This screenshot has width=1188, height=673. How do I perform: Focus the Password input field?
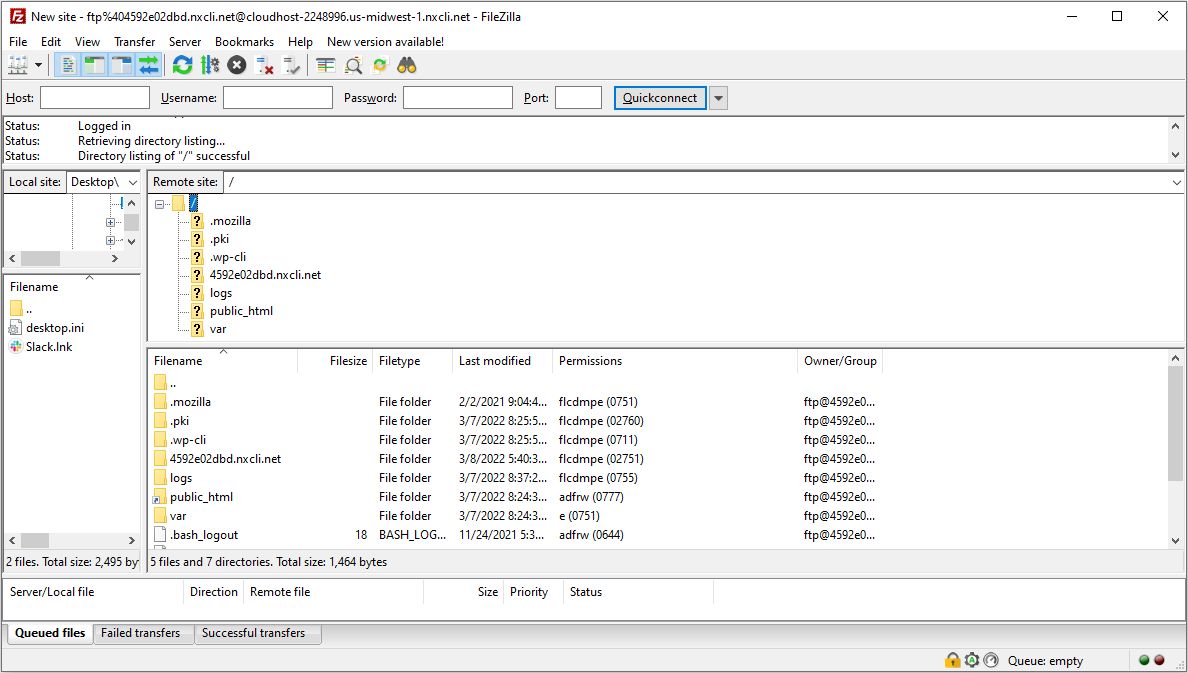pyautogui.click(x=458, y=98)
